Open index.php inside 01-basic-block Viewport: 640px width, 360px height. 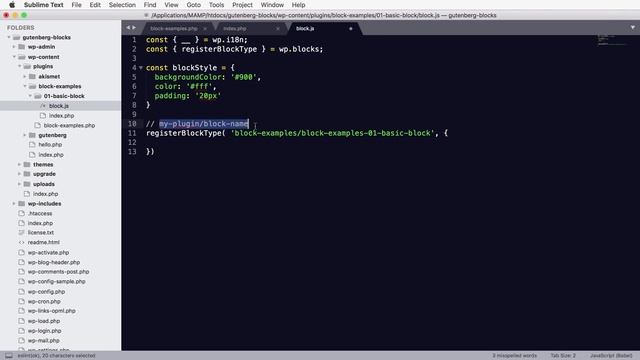61,116
